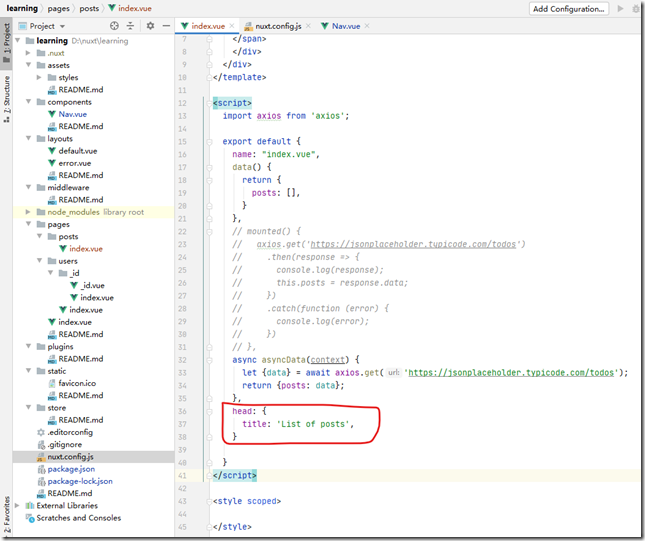Click the plugins folder
This screenshot has width=645, height=541.
(60, 346)
